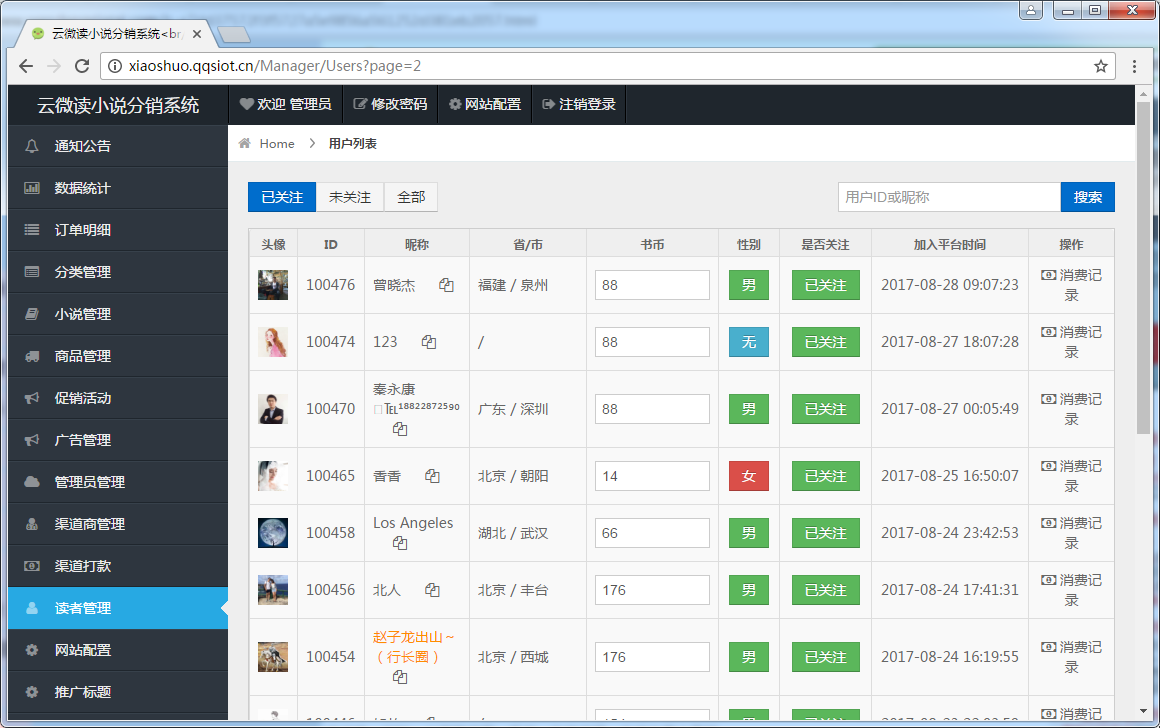Reload the page in browser
Image resolution: width=1160 pixels, height=728 pixels.
click(x=82, y=66)
